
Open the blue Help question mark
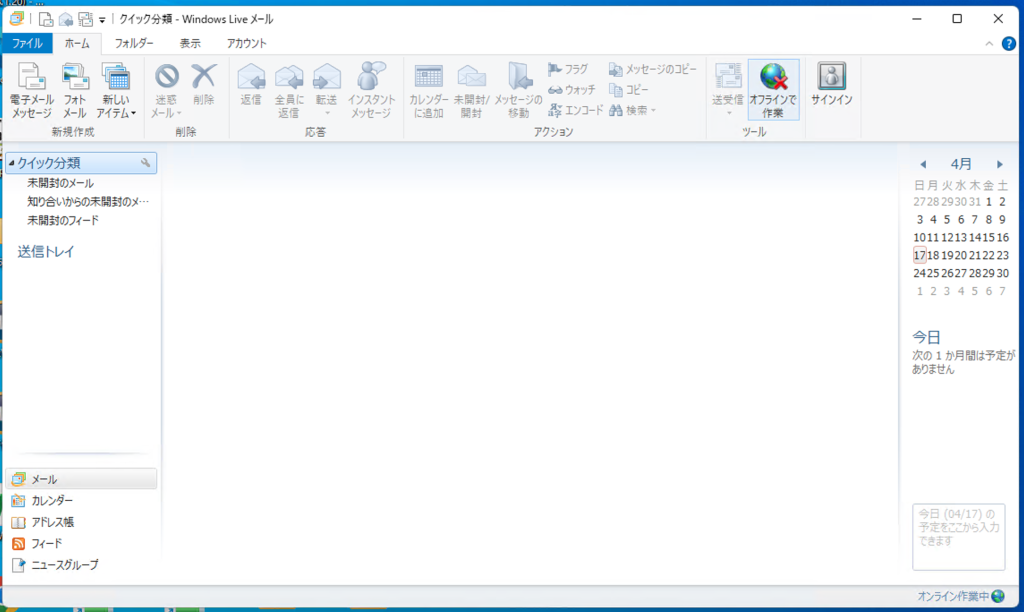coord(1008,44)
